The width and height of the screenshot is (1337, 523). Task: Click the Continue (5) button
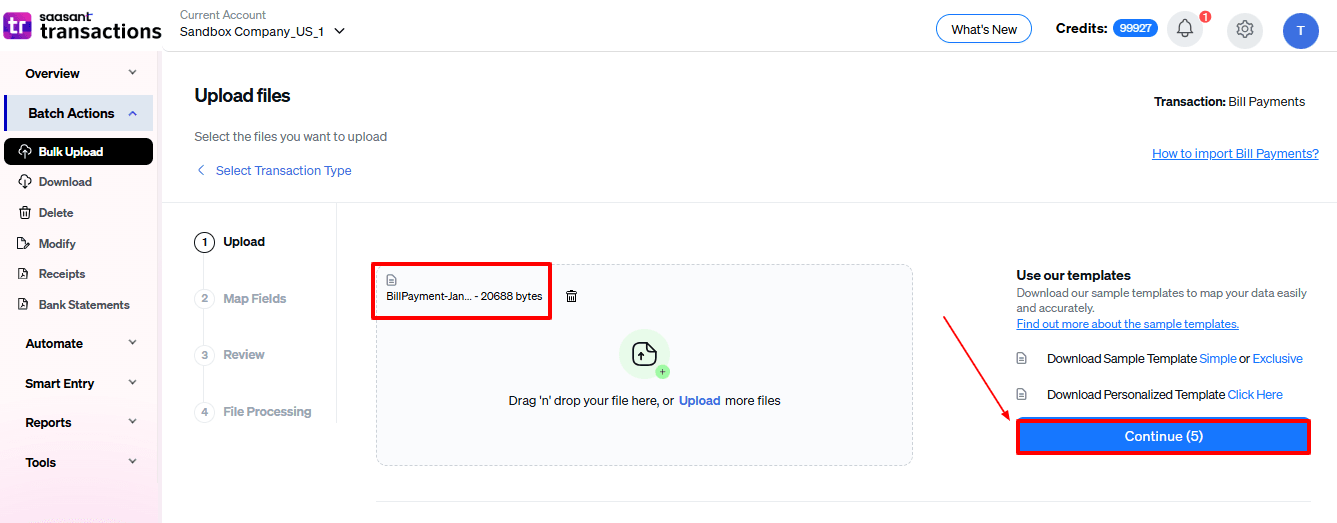click(x=1163, y=437)
